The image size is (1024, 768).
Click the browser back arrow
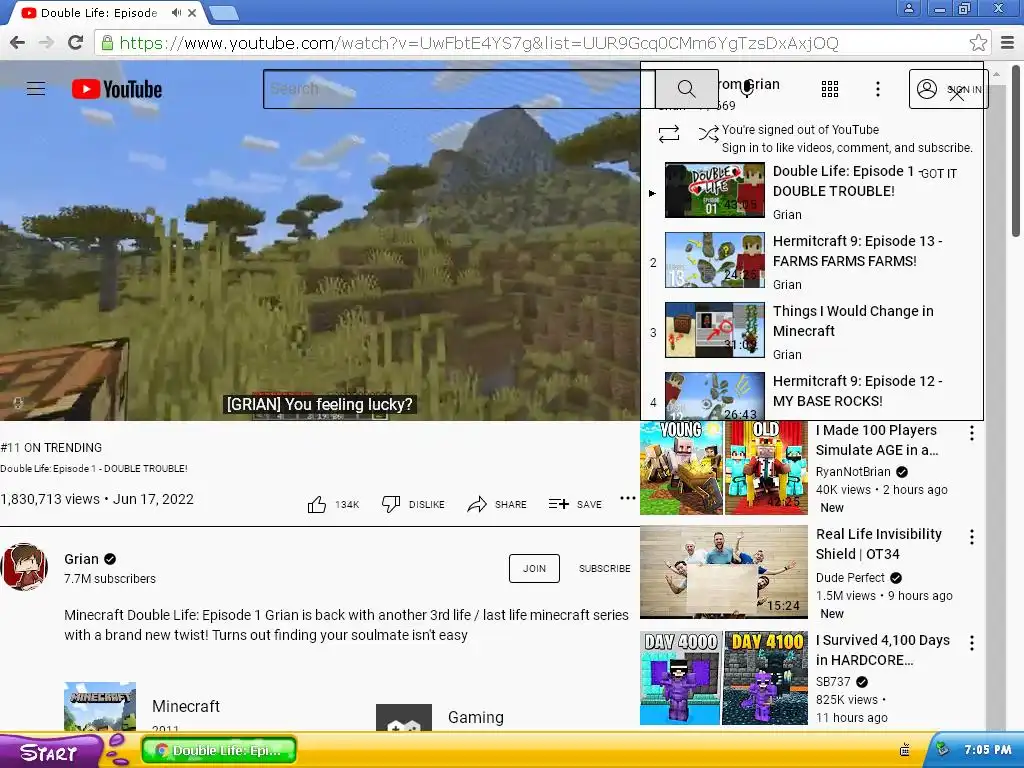click(18, 43)
